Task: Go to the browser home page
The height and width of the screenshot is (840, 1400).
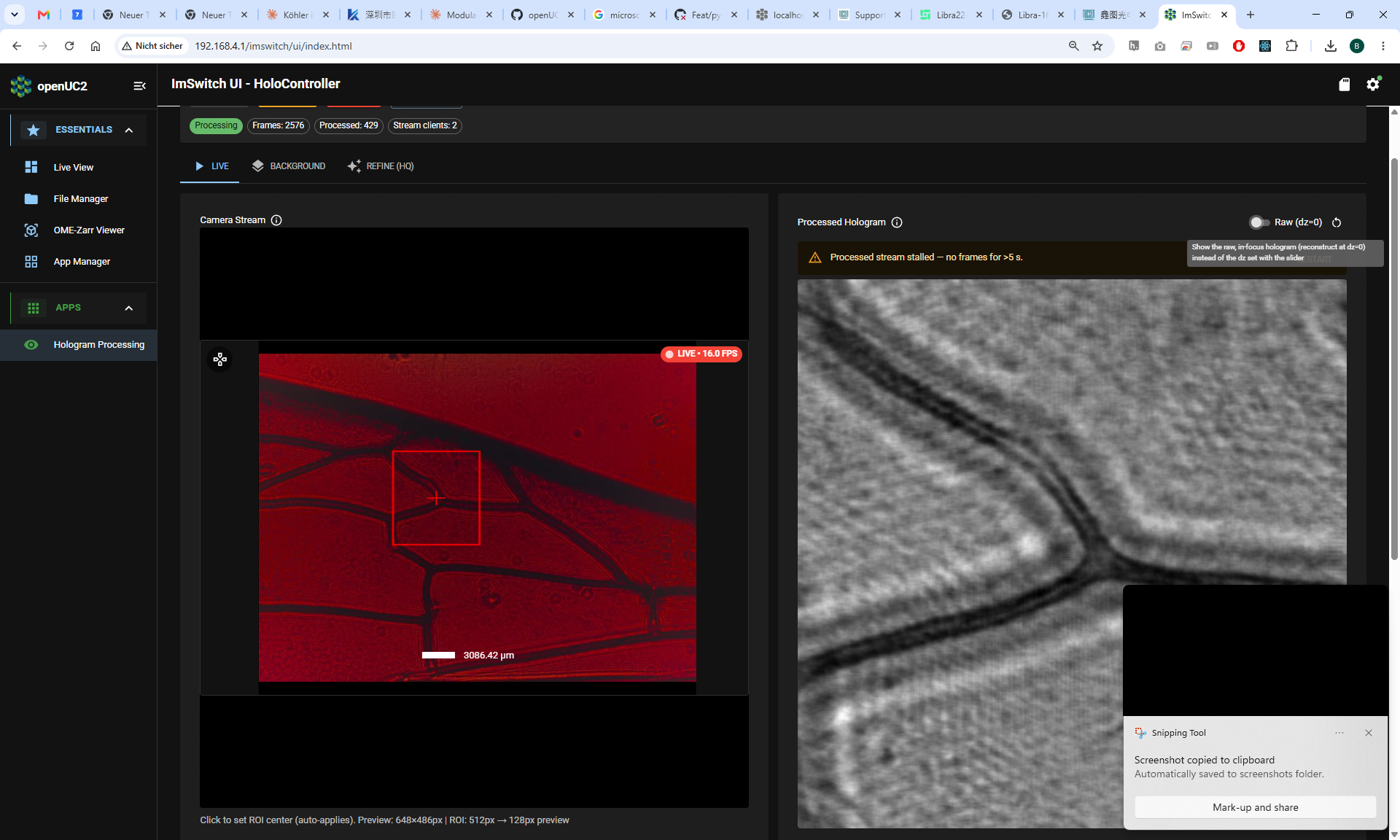Action: coord(96,46)
